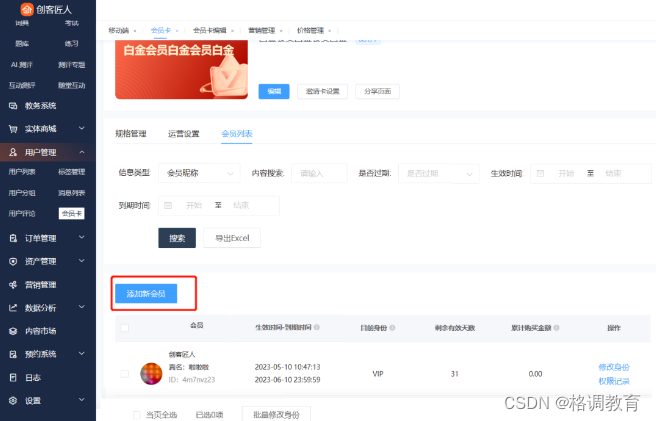
Task: Tick the select-all checkbox in table header
Action: (125, 328)
